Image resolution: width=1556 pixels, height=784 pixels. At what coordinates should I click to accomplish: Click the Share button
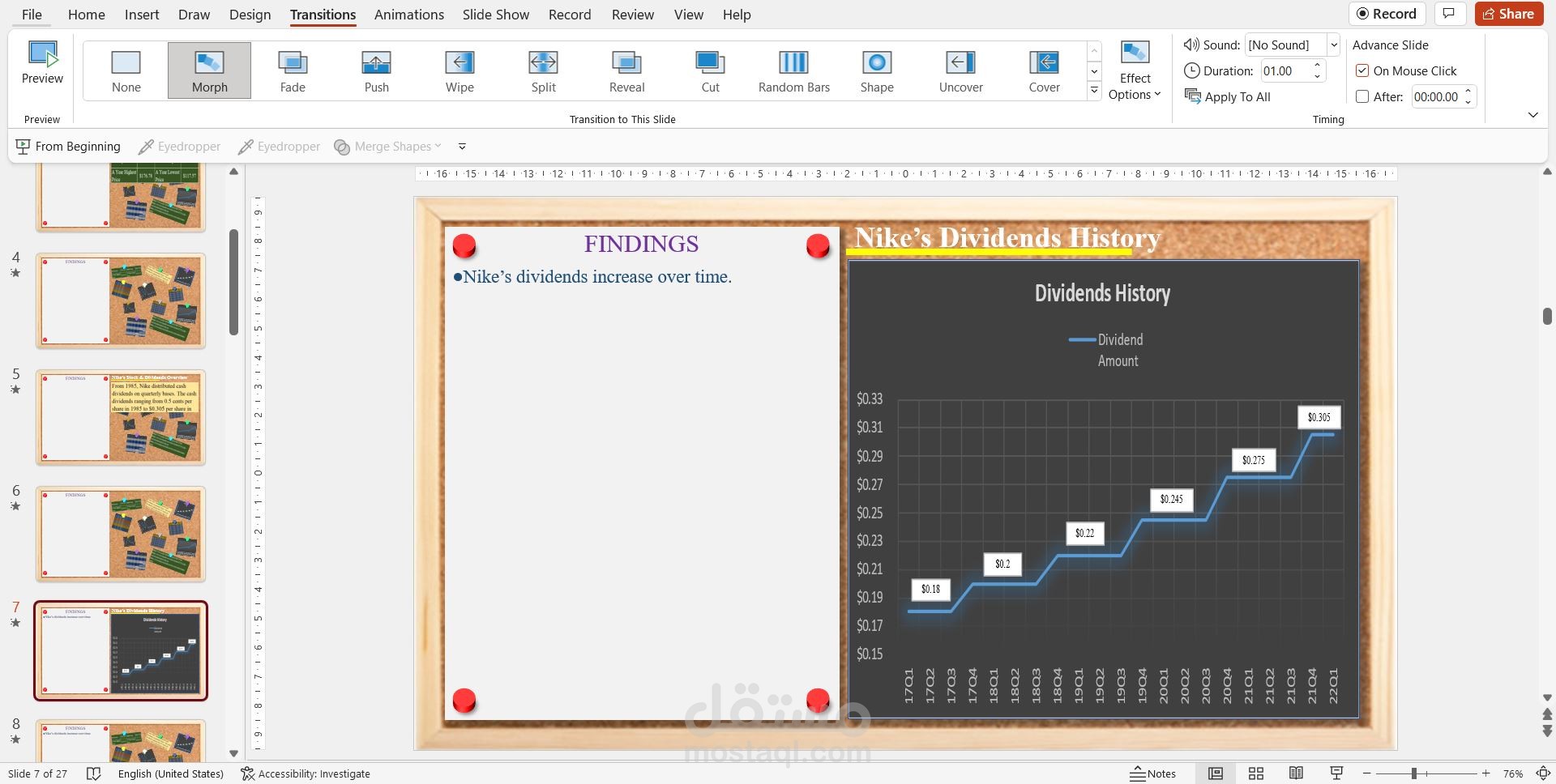pyautogui.click(x=1508, y=14)
